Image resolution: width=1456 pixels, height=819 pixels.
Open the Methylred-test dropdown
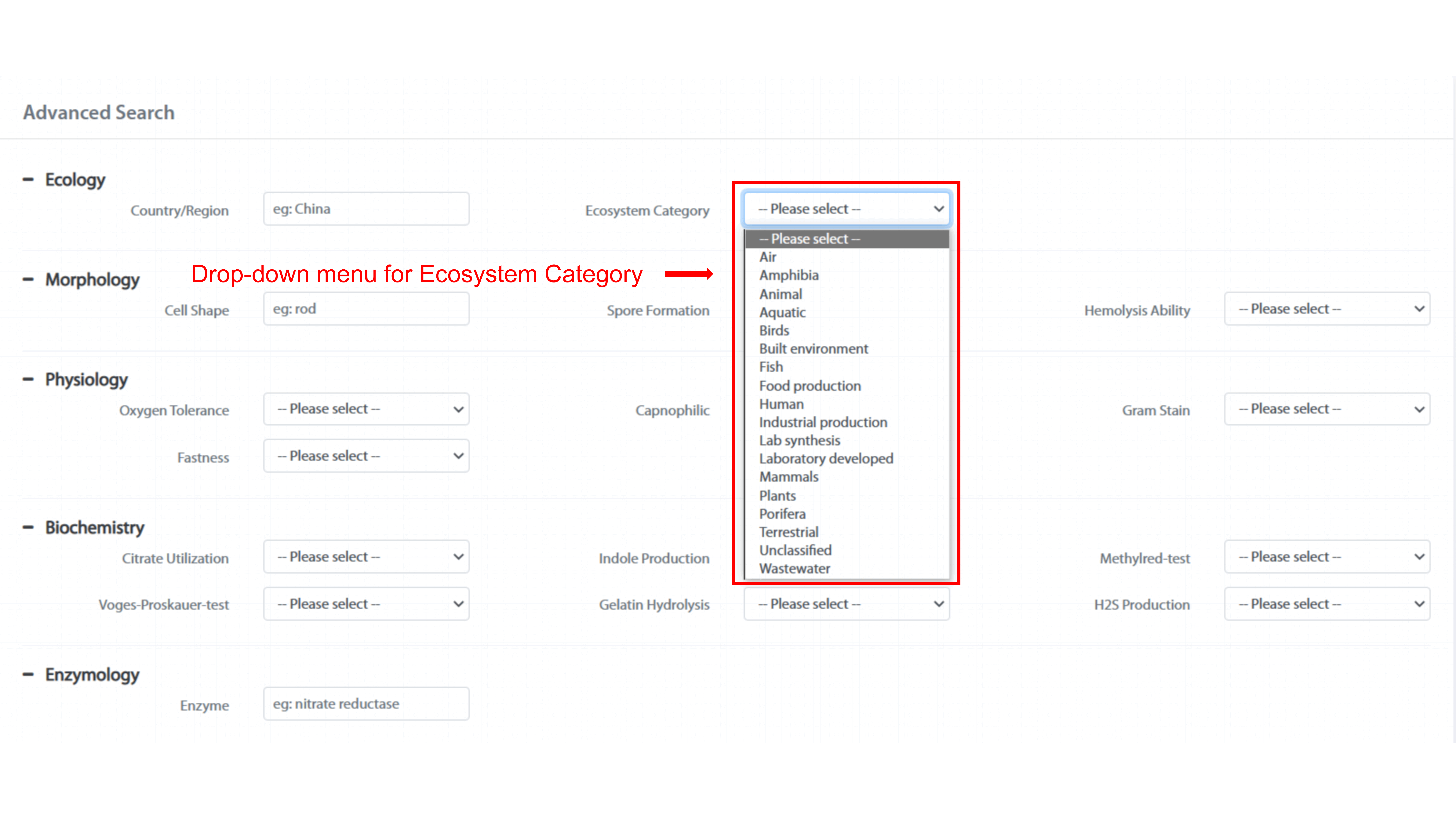pyautogui.click(x=1327, y=557)
